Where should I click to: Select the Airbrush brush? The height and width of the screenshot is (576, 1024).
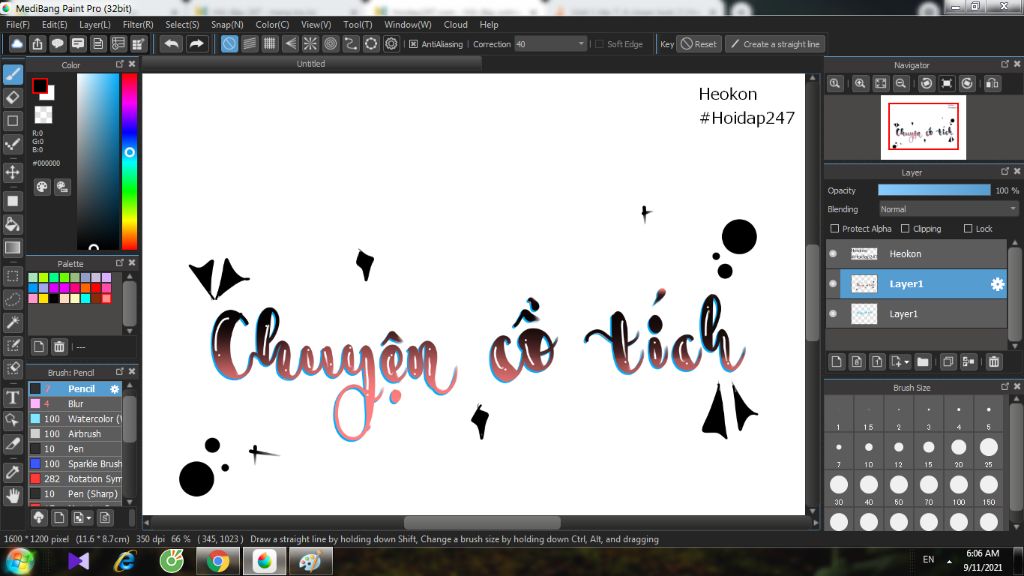click(x=76, y=434)
